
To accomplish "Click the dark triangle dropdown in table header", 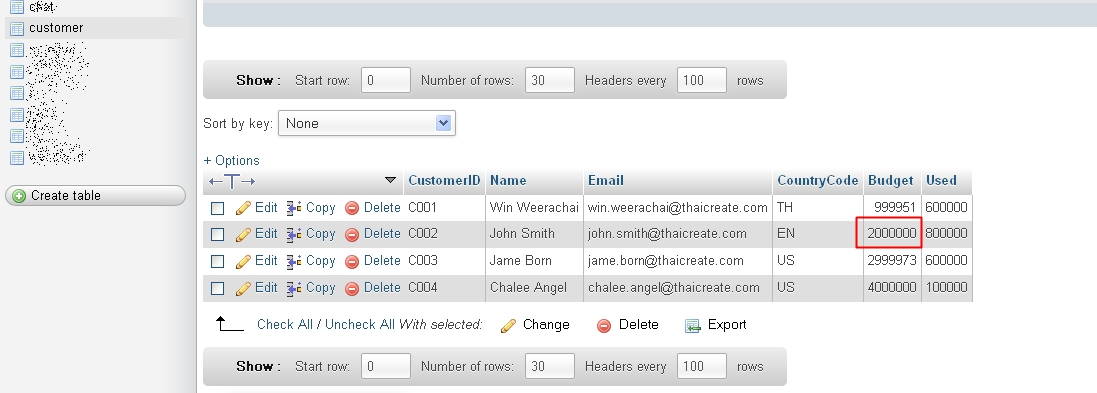I will click(x=390, y=180).
